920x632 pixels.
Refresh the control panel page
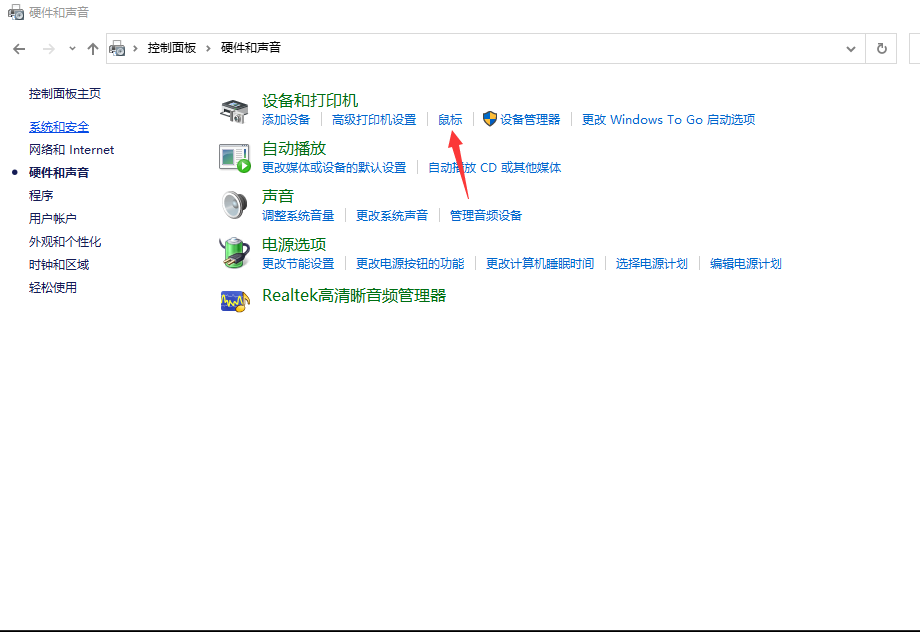point(881,48)
